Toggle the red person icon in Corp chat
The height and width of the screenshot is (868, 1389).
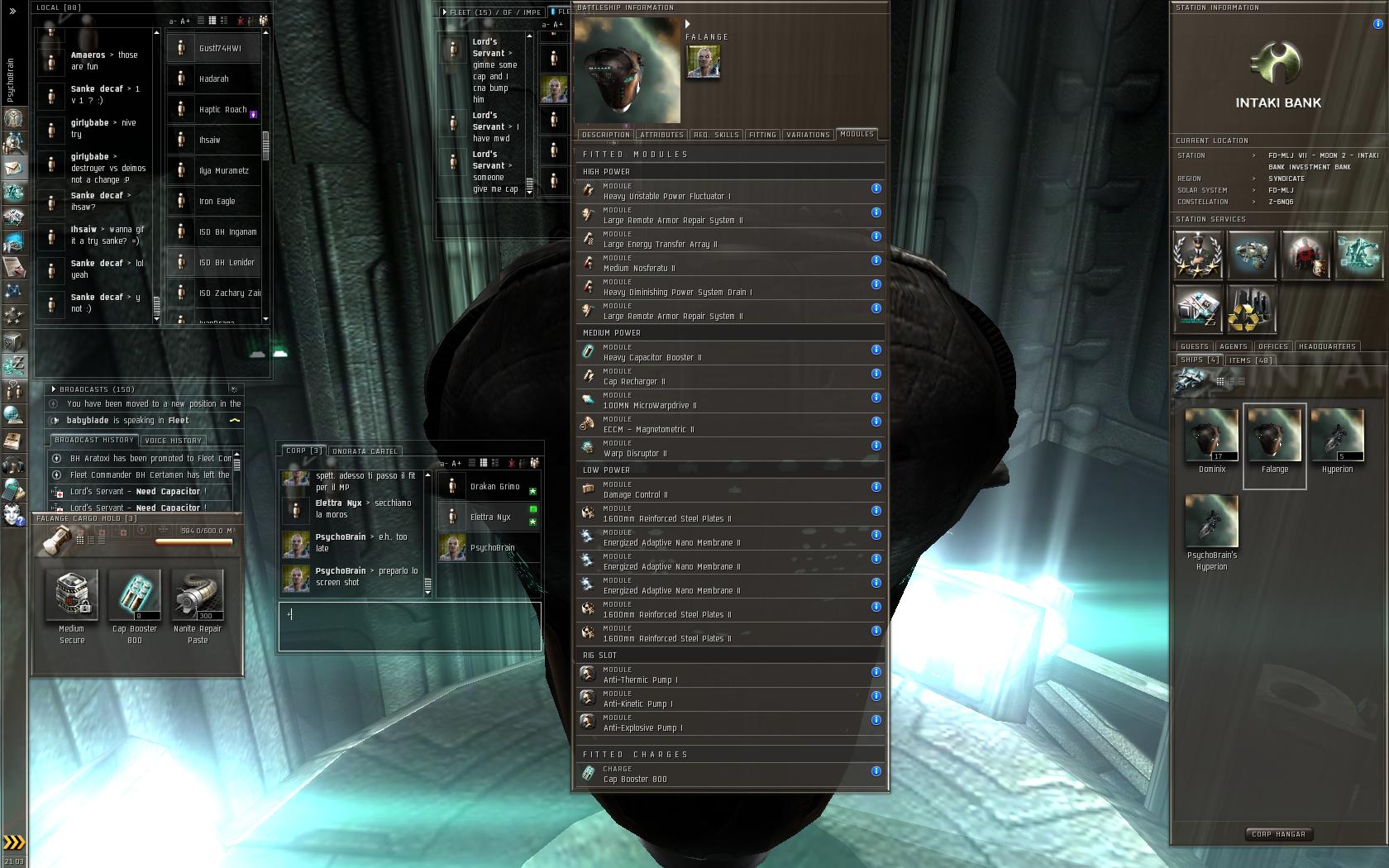click(x=512, y=463)
